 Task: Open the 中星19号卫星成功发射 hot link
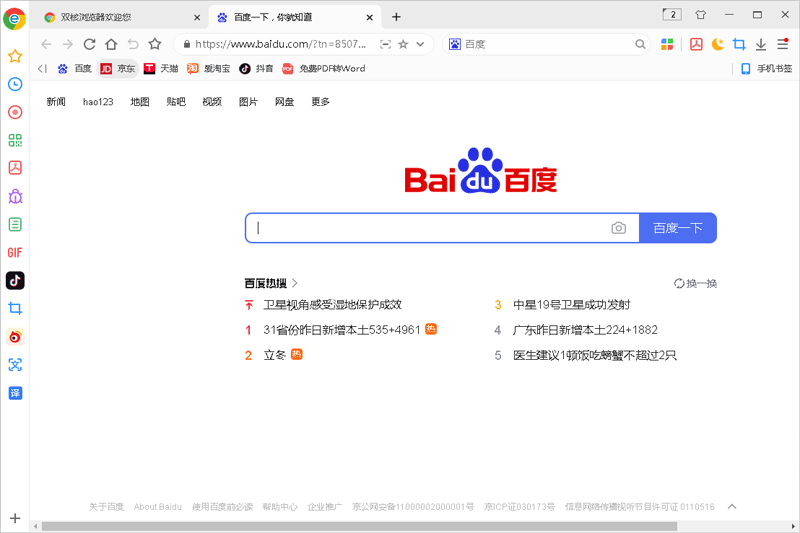point(571,305)
